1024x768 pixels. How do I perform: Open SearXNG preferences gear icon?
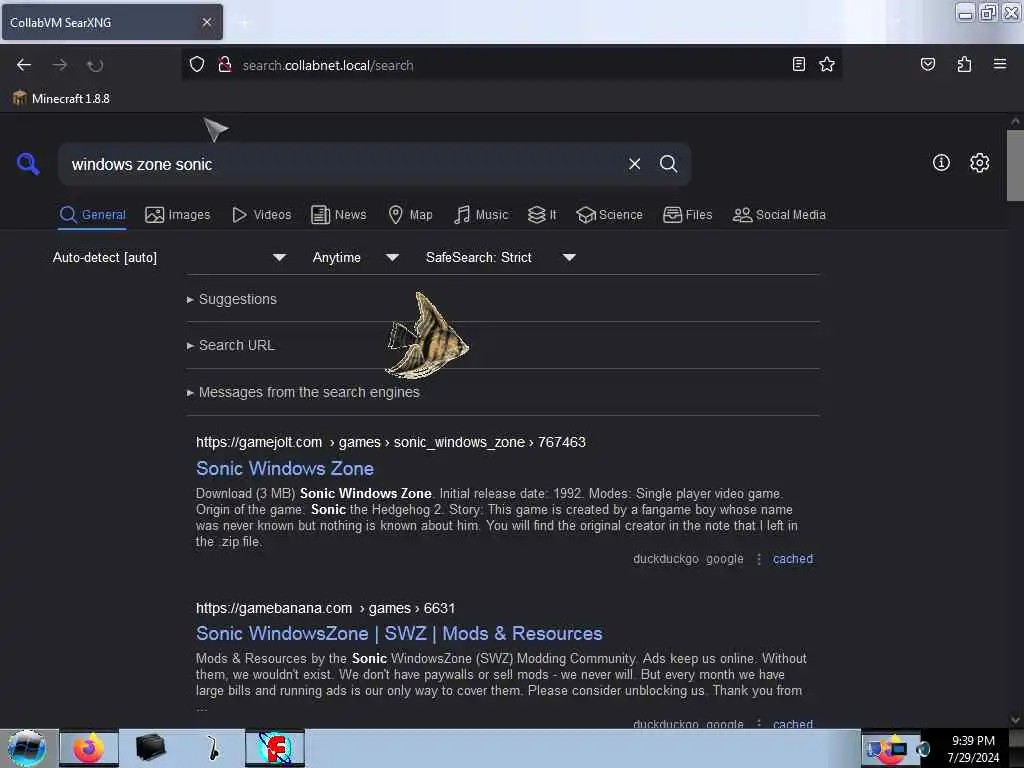(x=979, y=163)
